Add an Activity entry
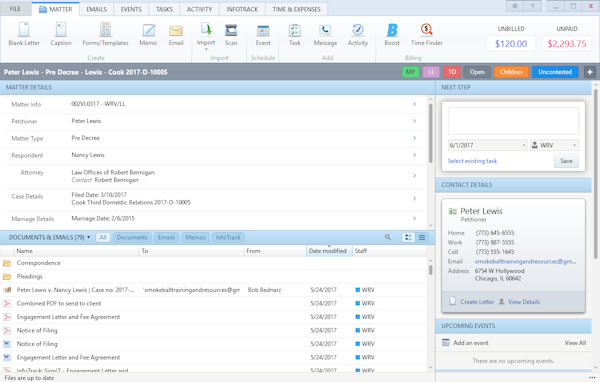Viewport: 600px width, 382px height. 358,34
